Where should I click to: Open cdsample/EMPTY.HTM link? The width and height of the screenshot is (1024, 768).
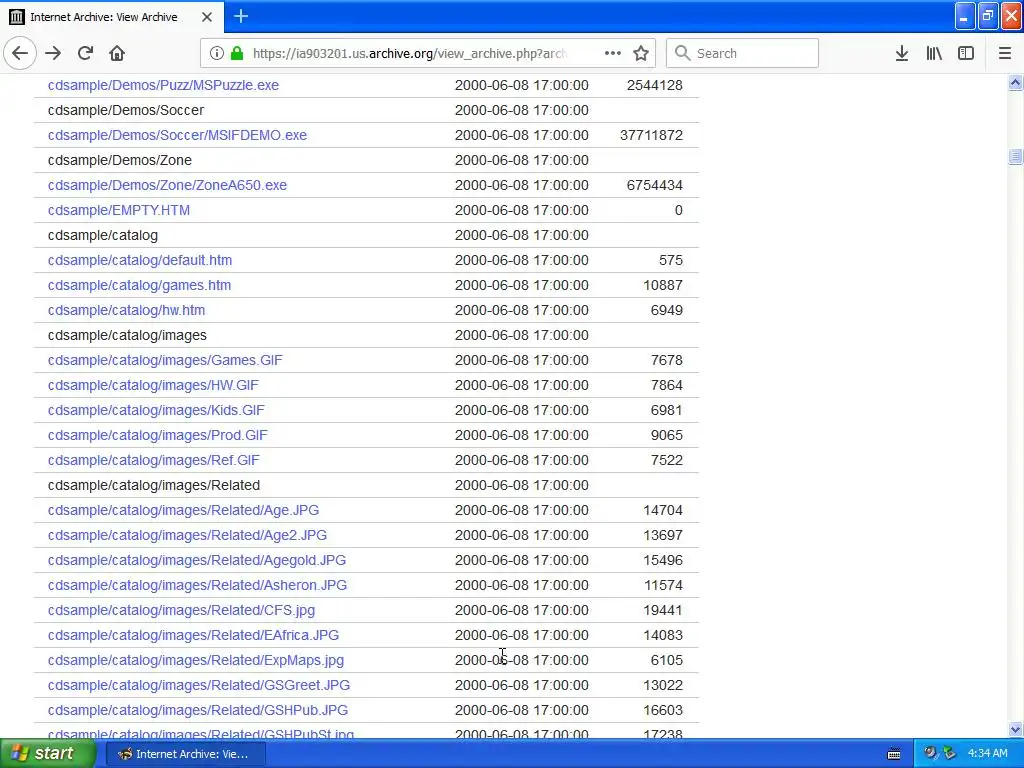click(119, 210)
